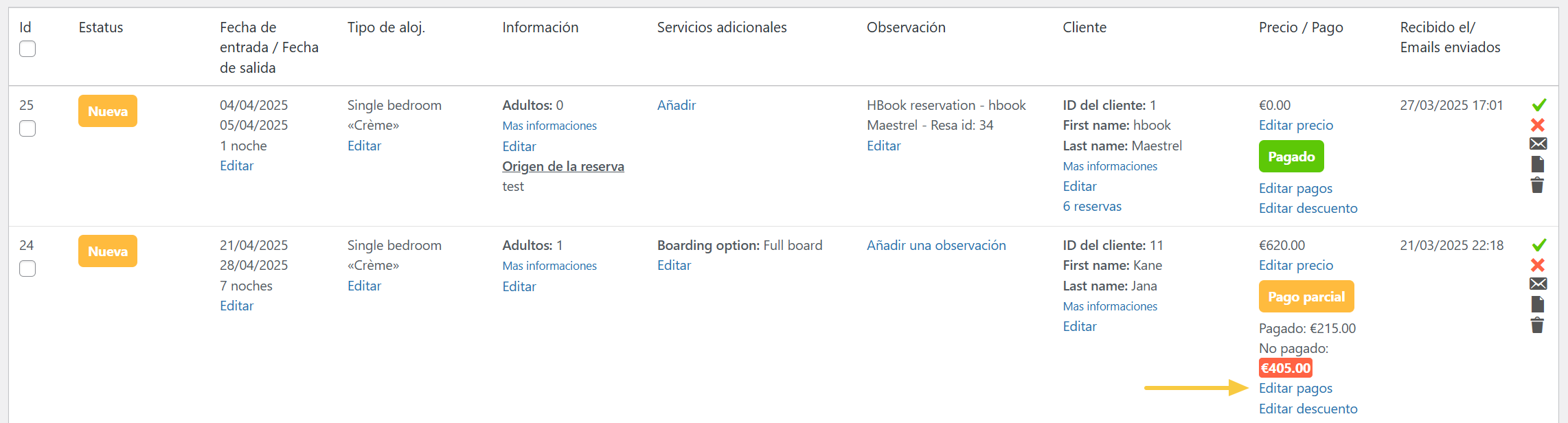Click Editar pagos for the €620.00 reservation
1568x423 pixels.
[x=1295, y=388]
